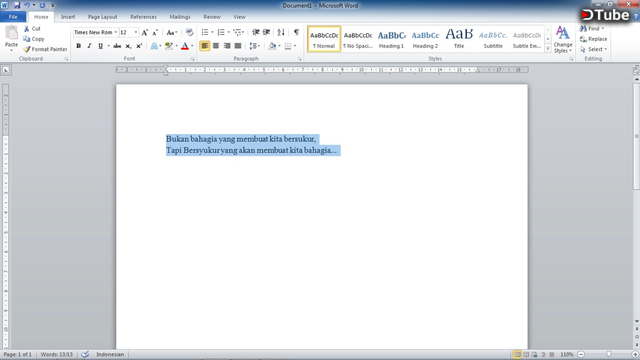
Task: Insert a bulleted list
Action: pos(205,32)
